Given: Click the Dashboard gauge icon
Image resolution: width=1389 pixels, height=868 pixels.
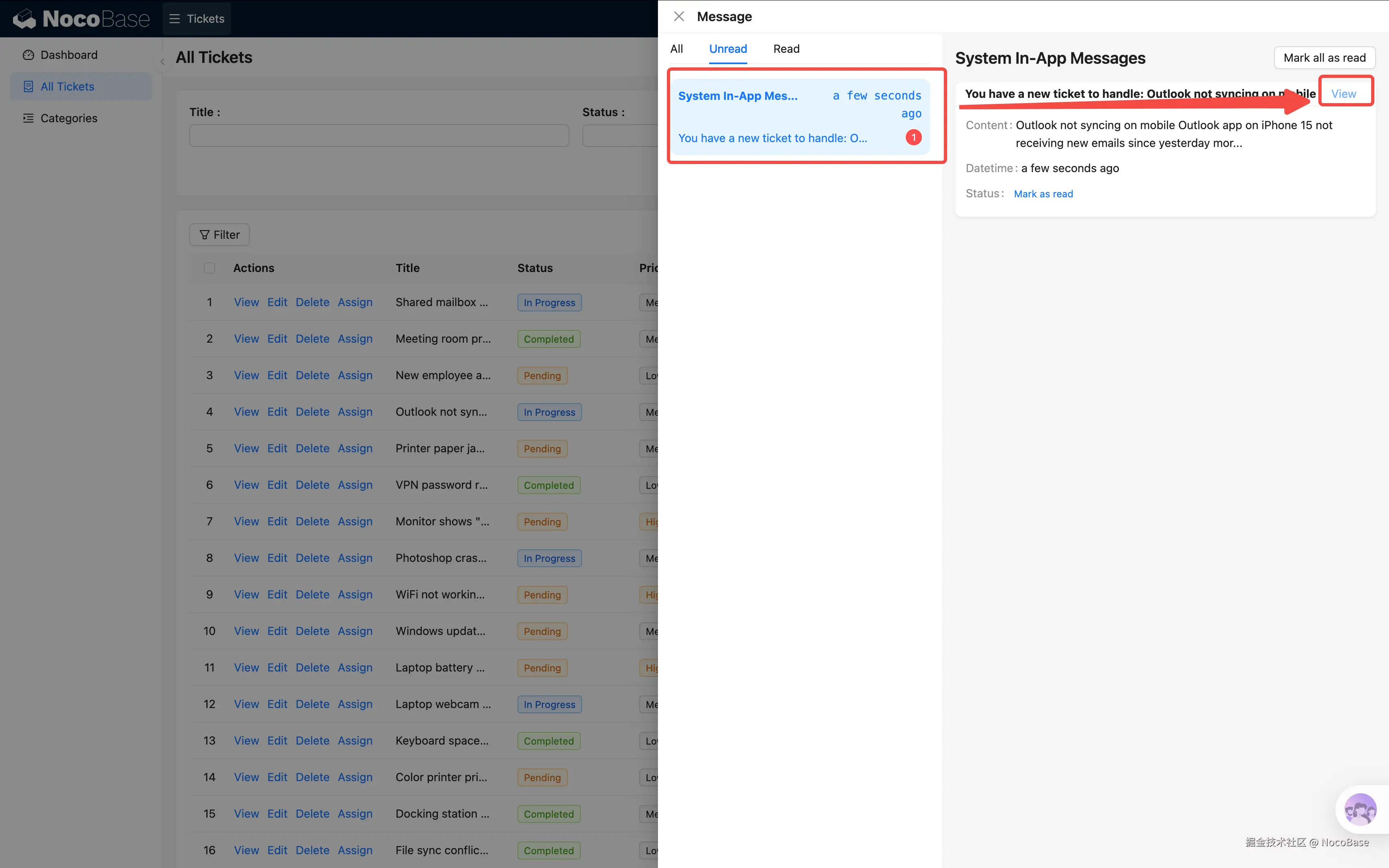Looking at the screenshot, I should (x=28, y=55).
